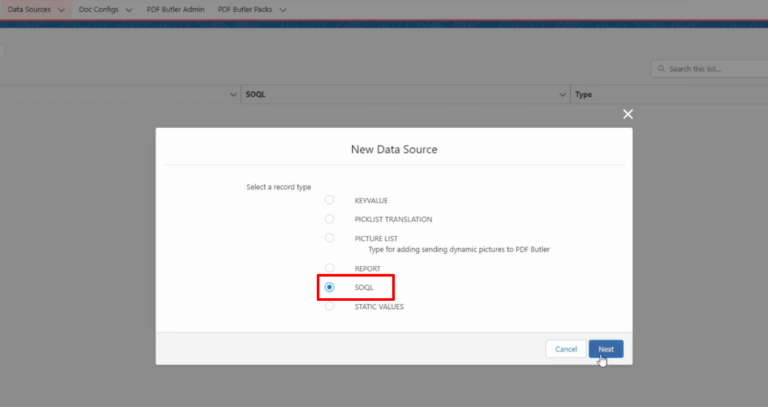
Task: Expand the PDF Butler Packs chevron
Action: [x=283, y=10]
